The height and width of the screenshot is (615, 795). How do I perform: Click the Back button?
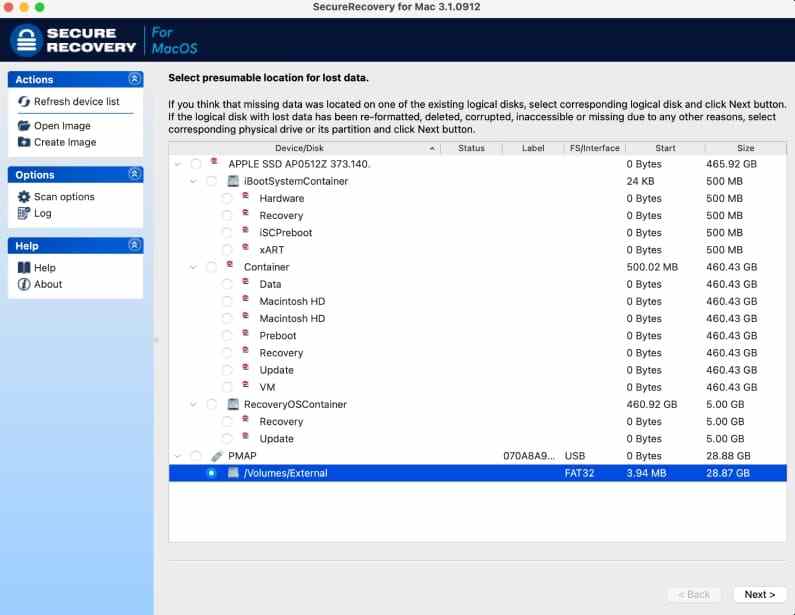point(694,594)
